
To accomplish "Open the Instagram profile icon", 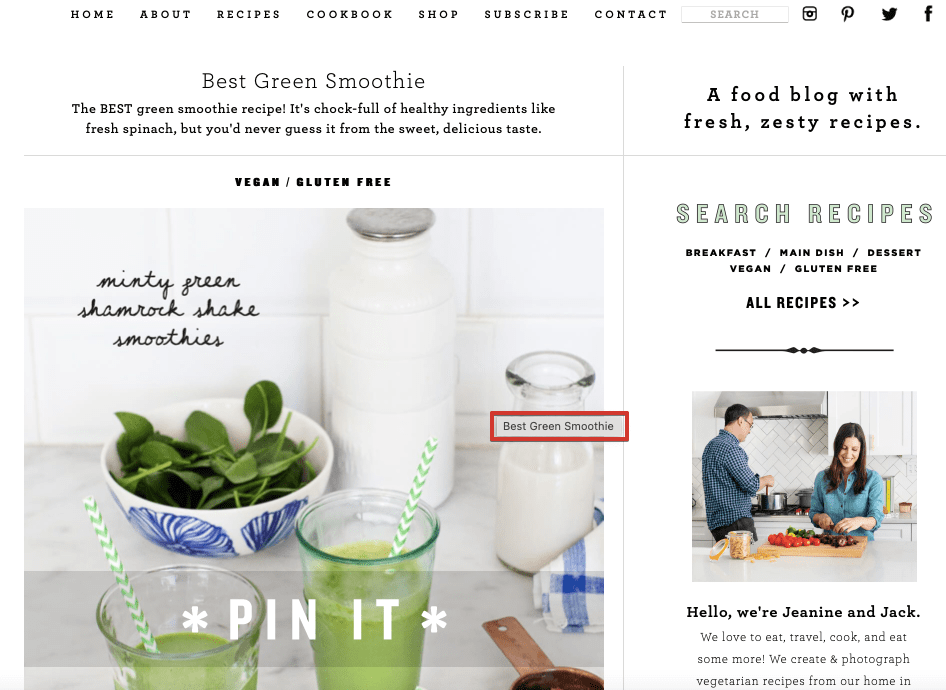I will tap(810, 13).
